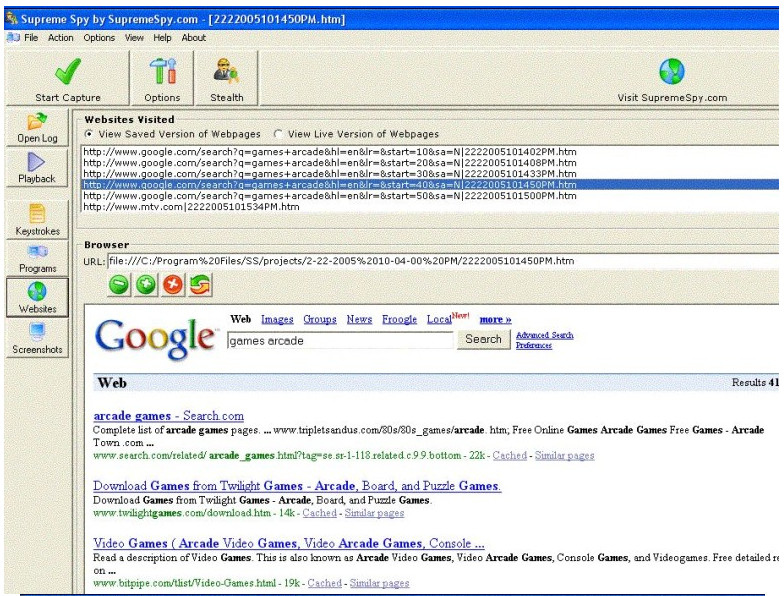Screen dimensions: 784x596
Task: Click Similar pages for the search.com result
Action: 564,456
